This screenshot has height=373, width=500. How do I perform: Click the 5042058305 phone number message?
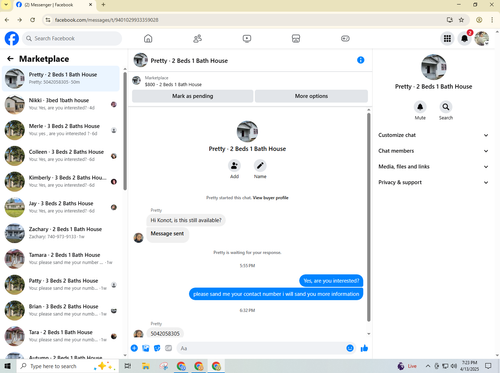tap(165, 333)
